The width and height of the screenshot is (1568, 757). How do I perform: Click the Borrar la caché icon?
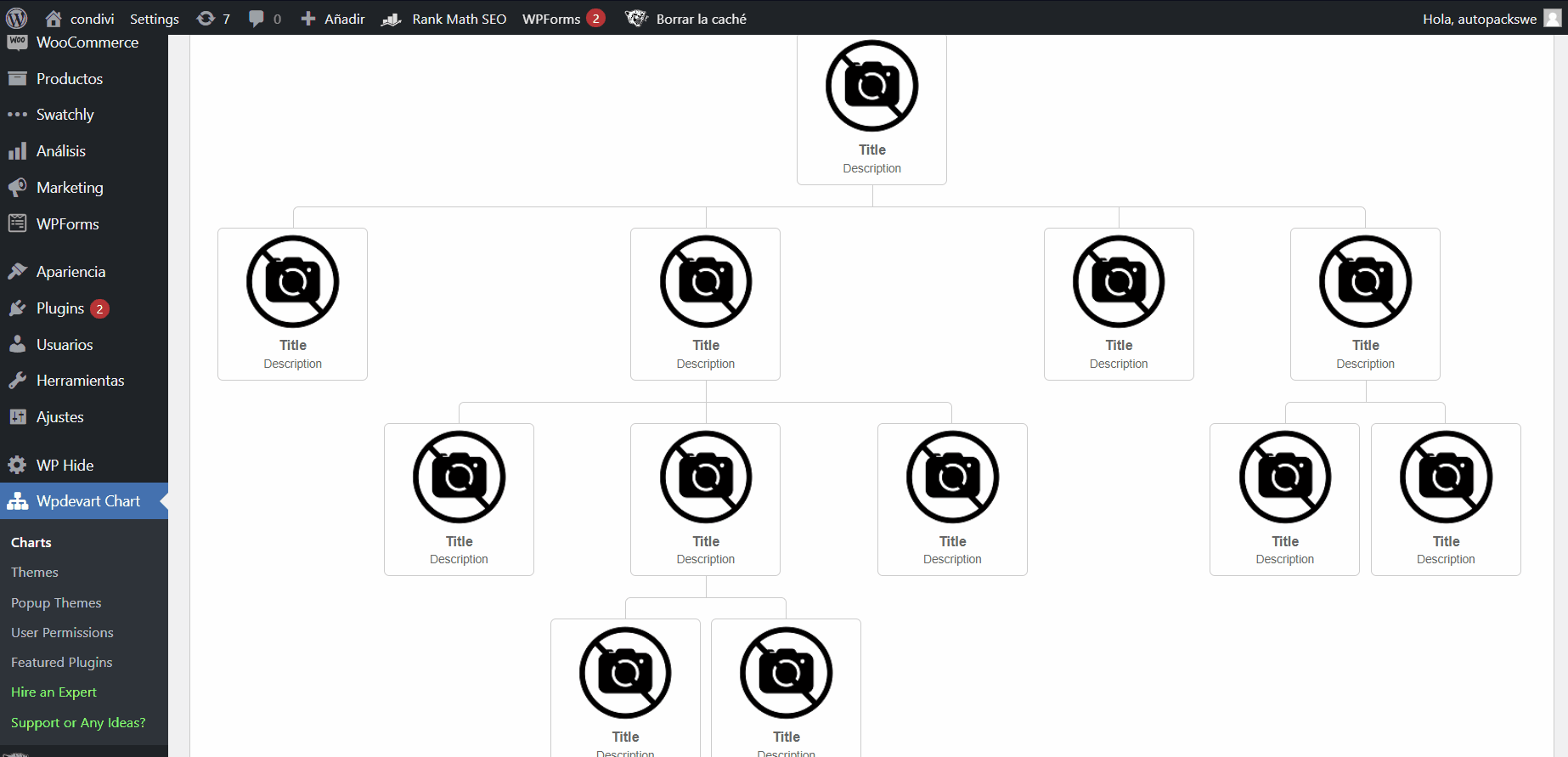click(x=636, y=18)
